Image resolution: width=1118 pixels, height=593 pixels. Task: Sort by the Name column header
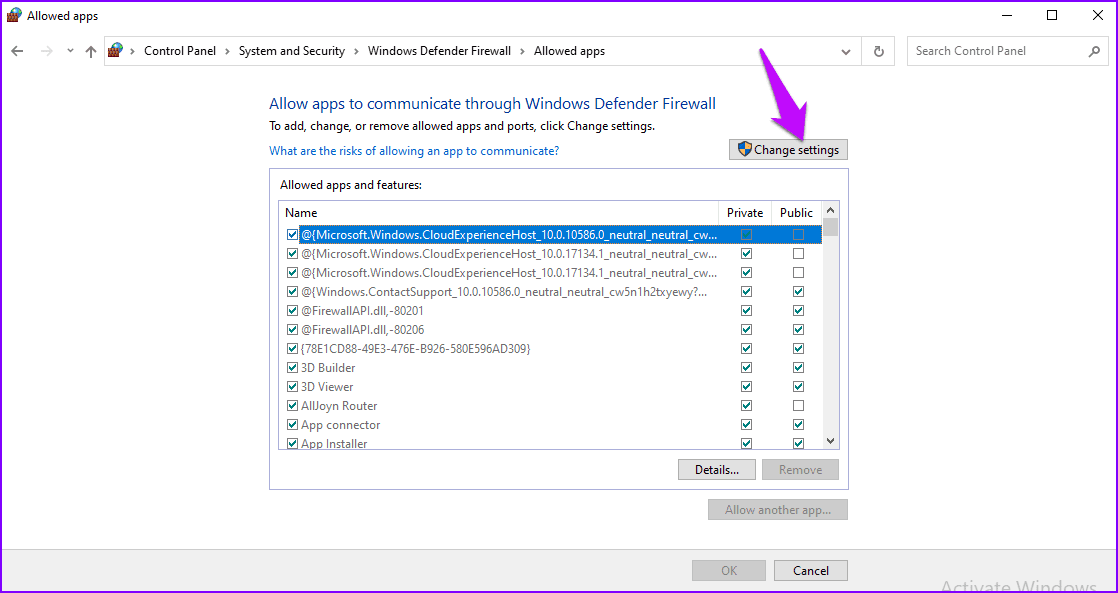498,212
